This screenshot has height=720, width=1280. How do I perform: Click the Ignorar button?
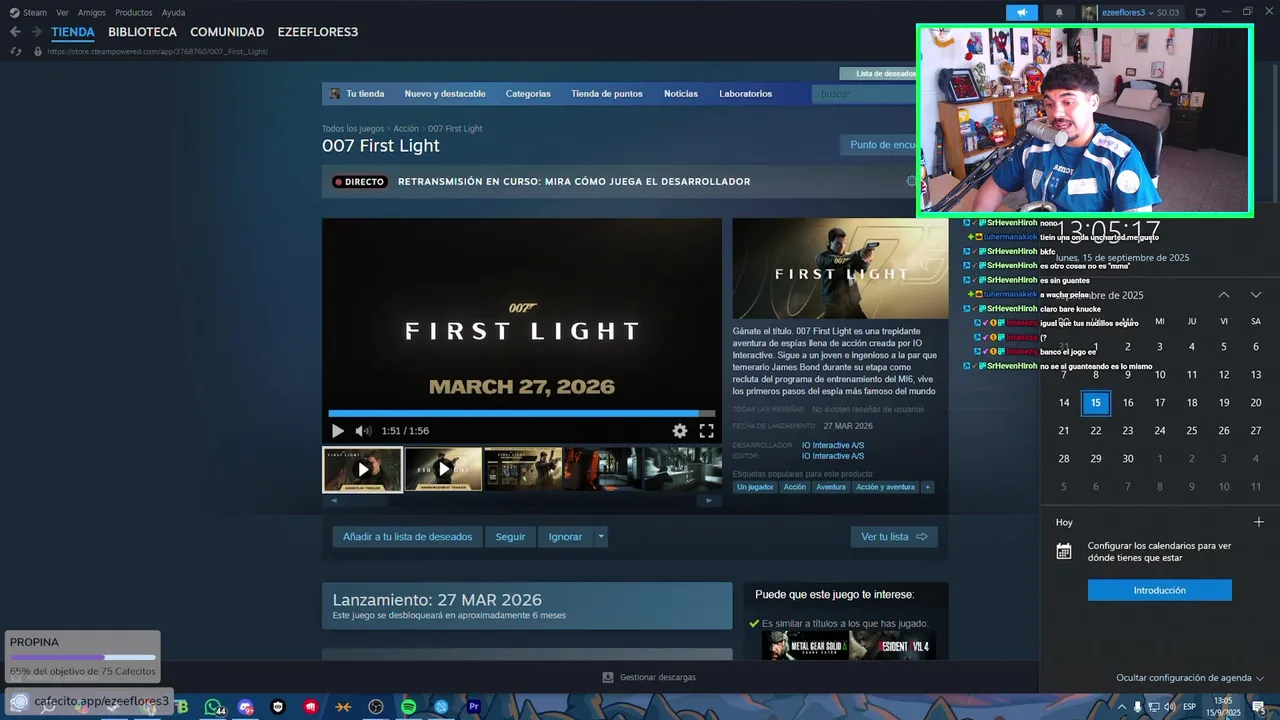tap(565, 537)
